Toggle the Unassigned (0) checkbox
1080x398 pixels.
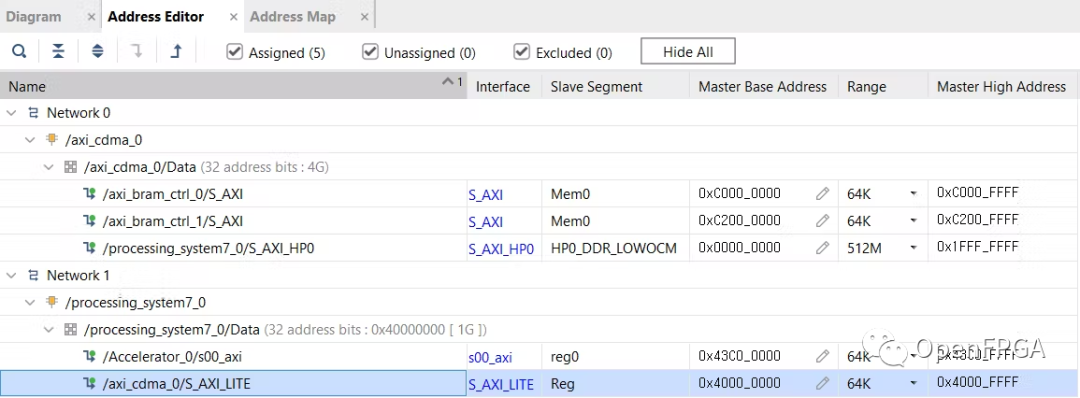370,52
